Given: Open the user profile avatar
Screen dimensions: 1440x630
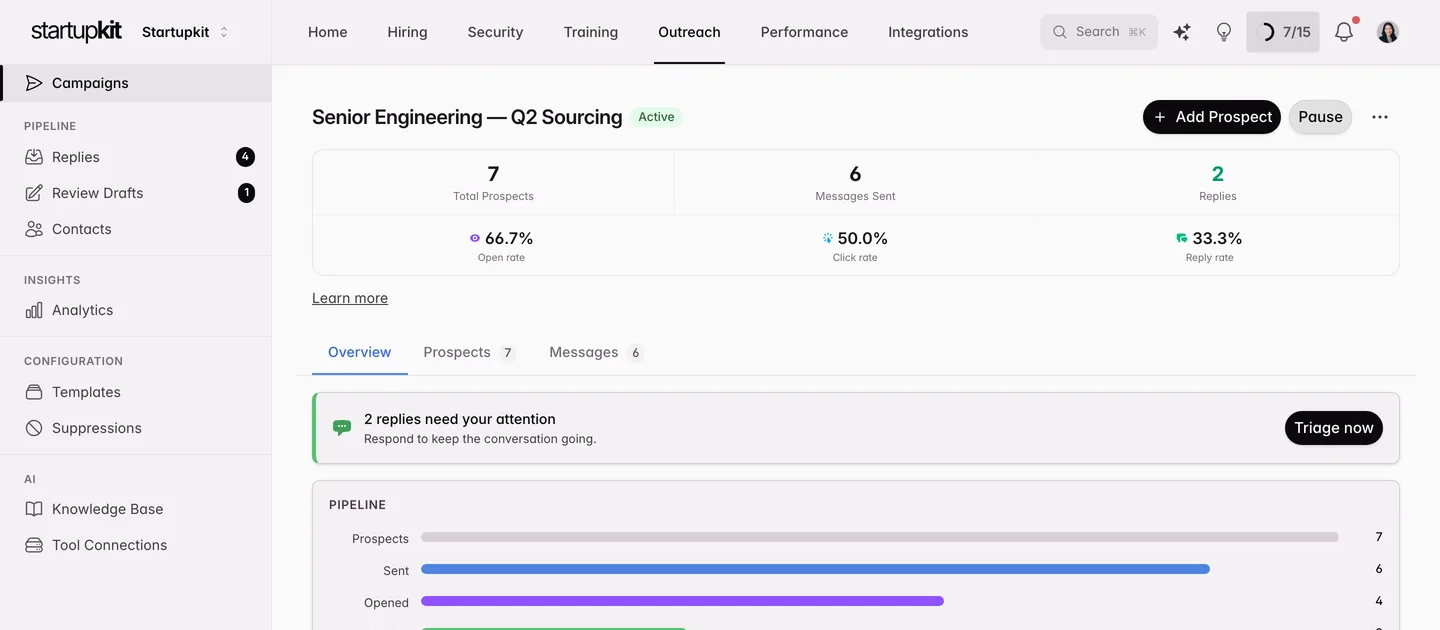Looking at the screenshot, I should coord(1388,32).
